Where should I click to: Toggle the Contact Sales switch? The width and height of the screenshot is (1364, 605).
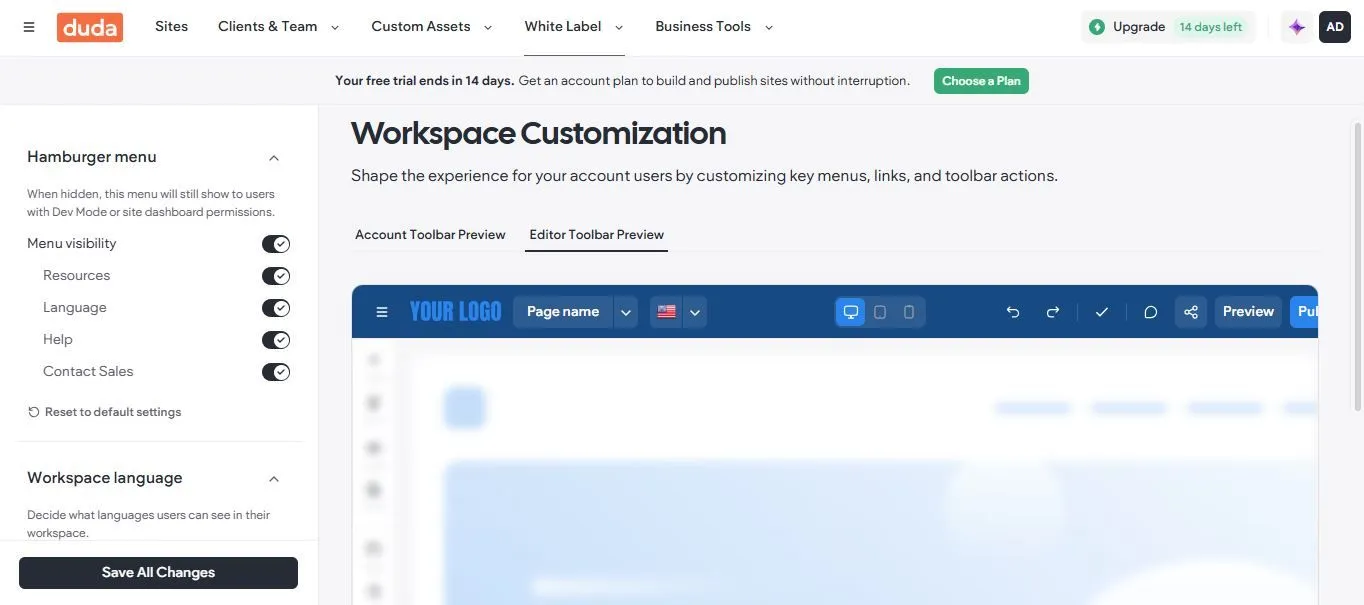276,372
